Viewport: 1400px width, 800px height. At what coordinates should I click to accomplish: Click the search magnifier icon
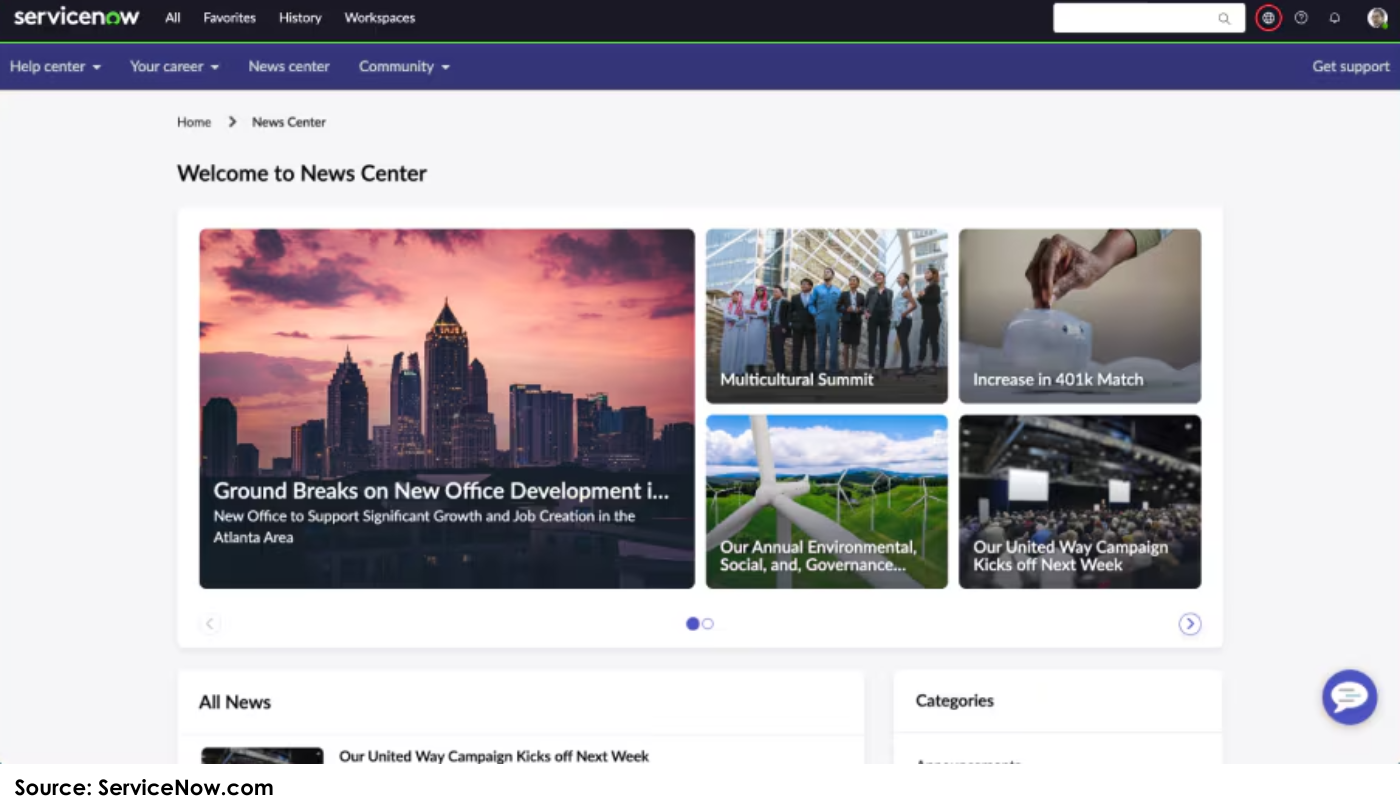[1224, 18]
